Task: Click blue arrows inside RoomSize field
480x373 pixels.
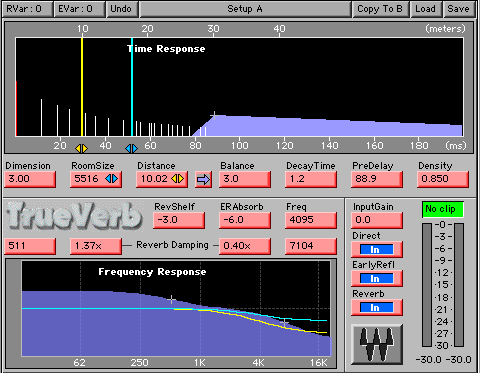Action: click(x=112, y=179)
